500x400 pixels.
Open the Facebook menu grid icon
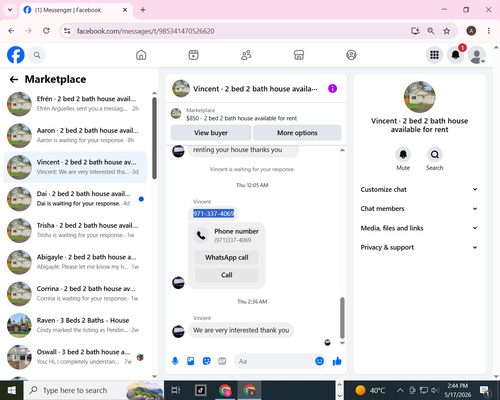pos(434,55)
